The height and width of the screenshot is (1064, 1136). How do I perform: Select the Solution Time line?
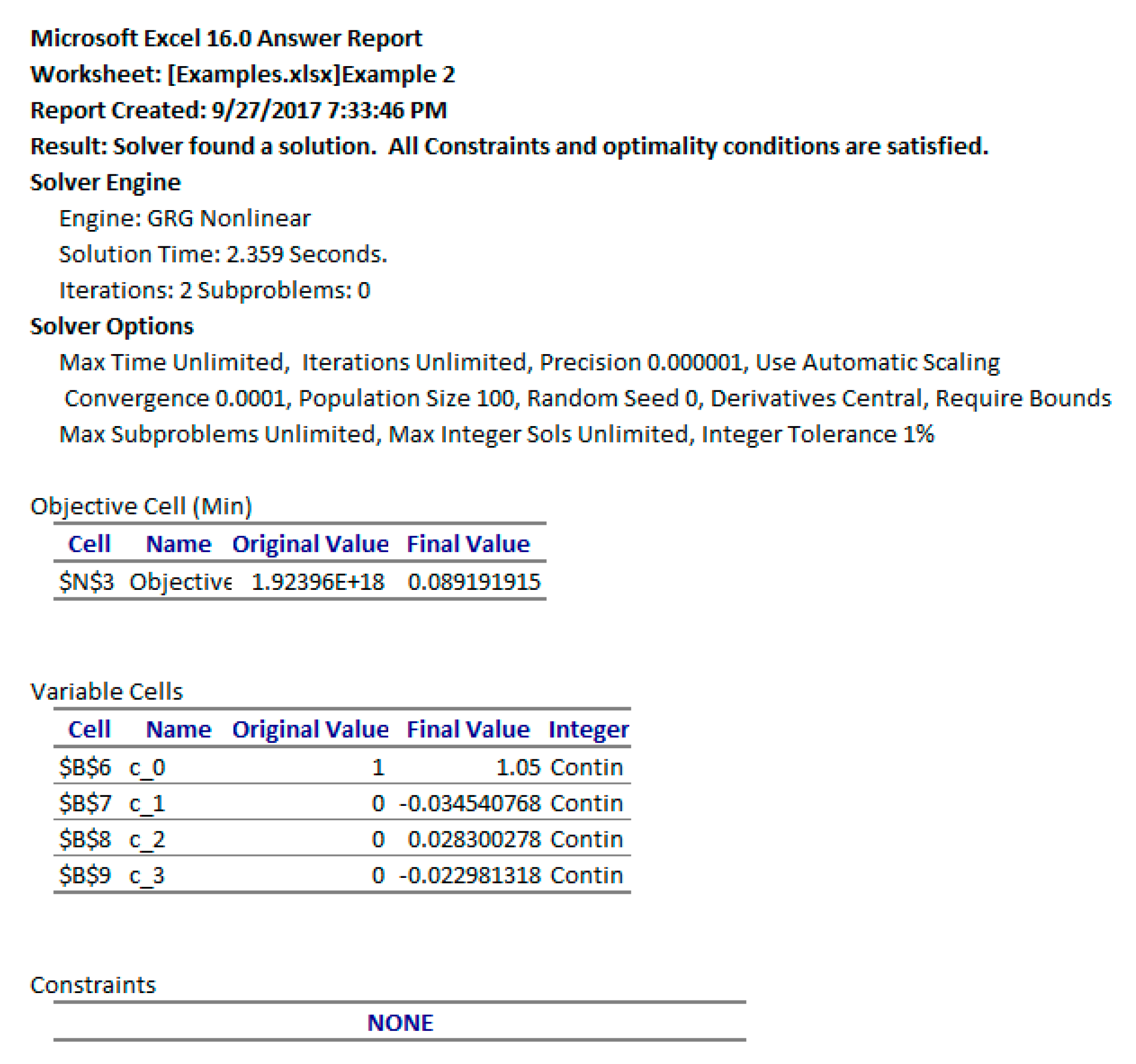tap(223, 254)
